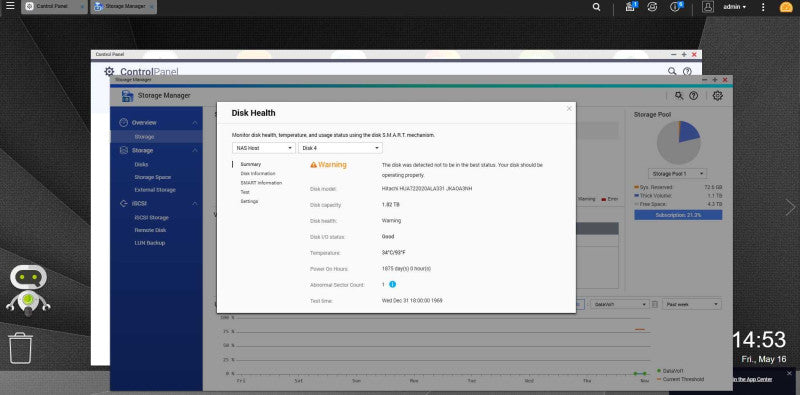Screen dimensions: 800x395
Task: Open the orange dashboard gauge icon
Action: [x=786, y=7]
